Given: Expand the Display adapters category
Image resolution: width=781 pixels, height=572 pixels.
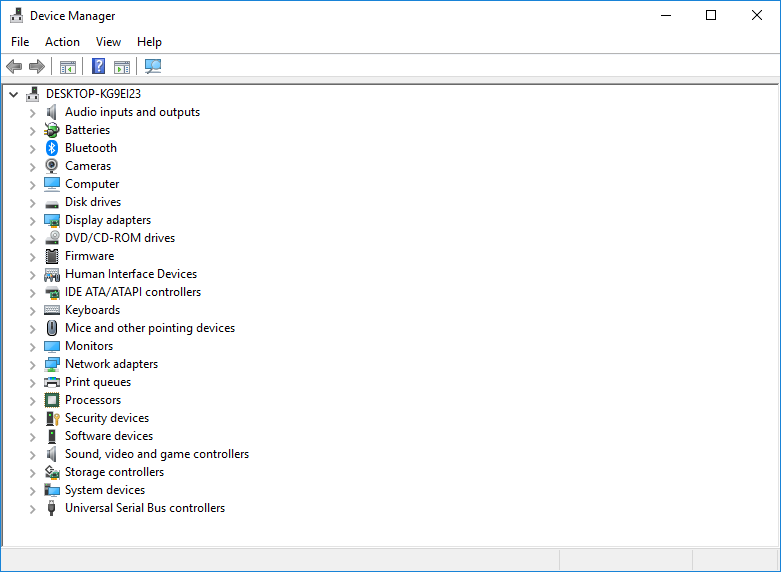Looking at the screenshot, I should point(32,220).
